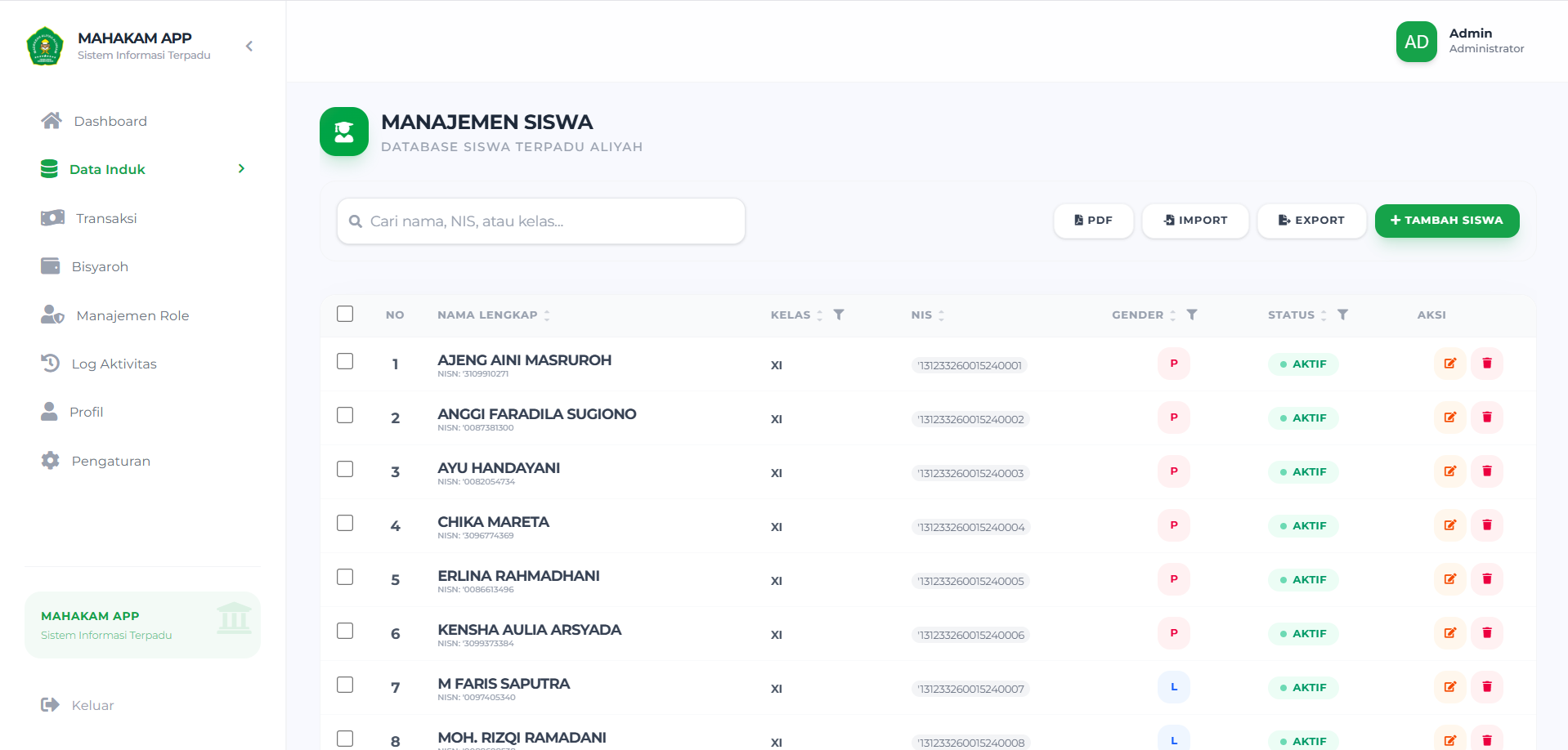Image resolution: width=1568 pixels, height=750 pixels.
Task: Check the box for Anggi Faradila Sugiono
Action: click(x=345, y=415)
